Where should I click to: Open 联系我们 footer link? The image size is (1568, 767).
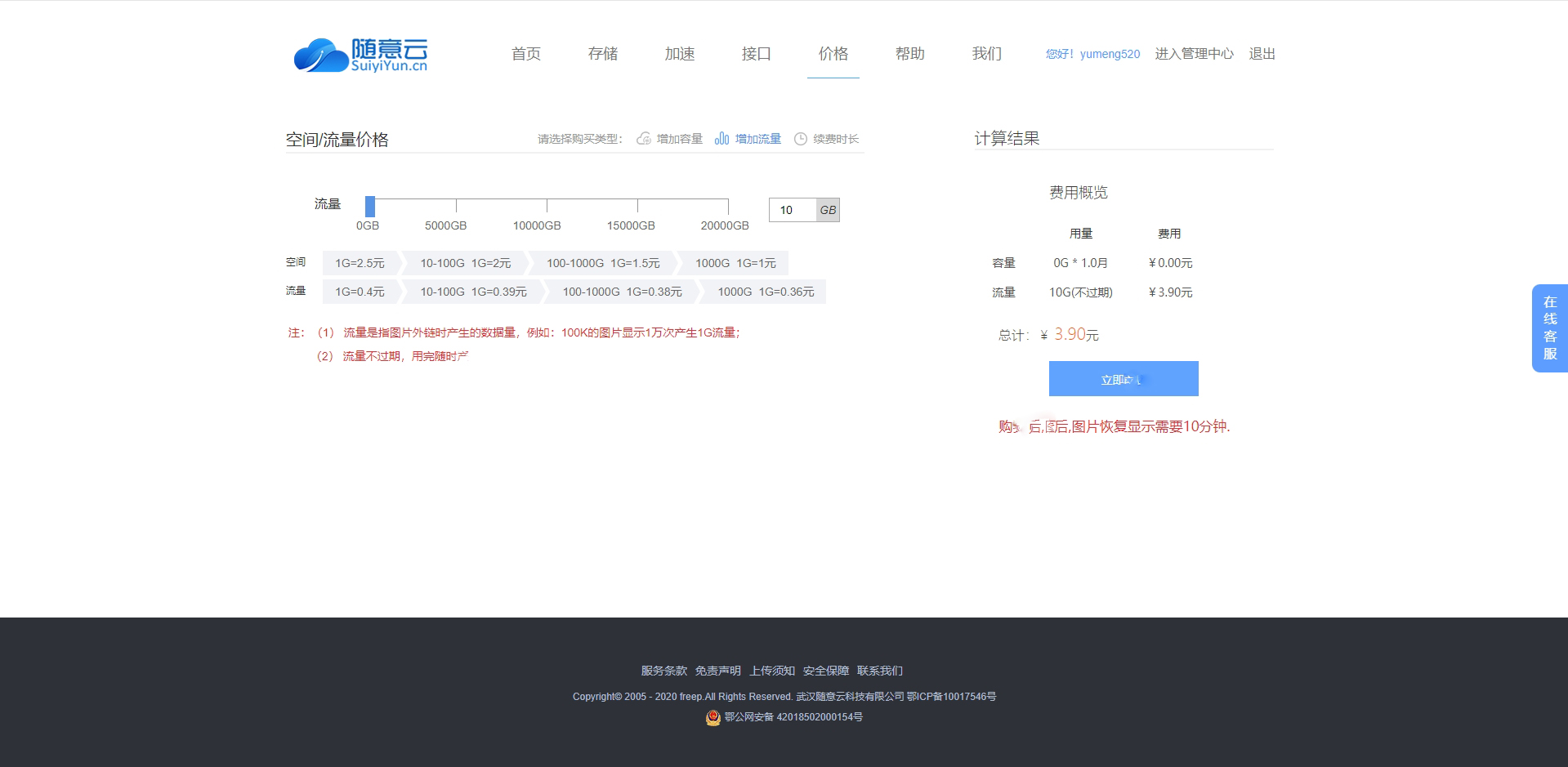click(880, 671)
